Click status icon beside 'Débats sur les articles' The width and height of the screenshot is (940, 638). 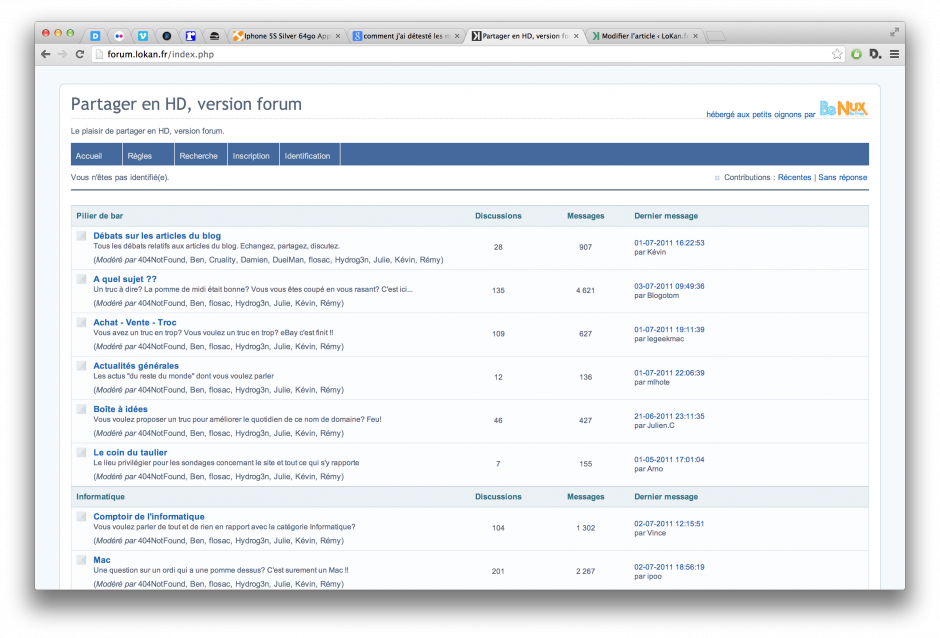tap(82, 236)
